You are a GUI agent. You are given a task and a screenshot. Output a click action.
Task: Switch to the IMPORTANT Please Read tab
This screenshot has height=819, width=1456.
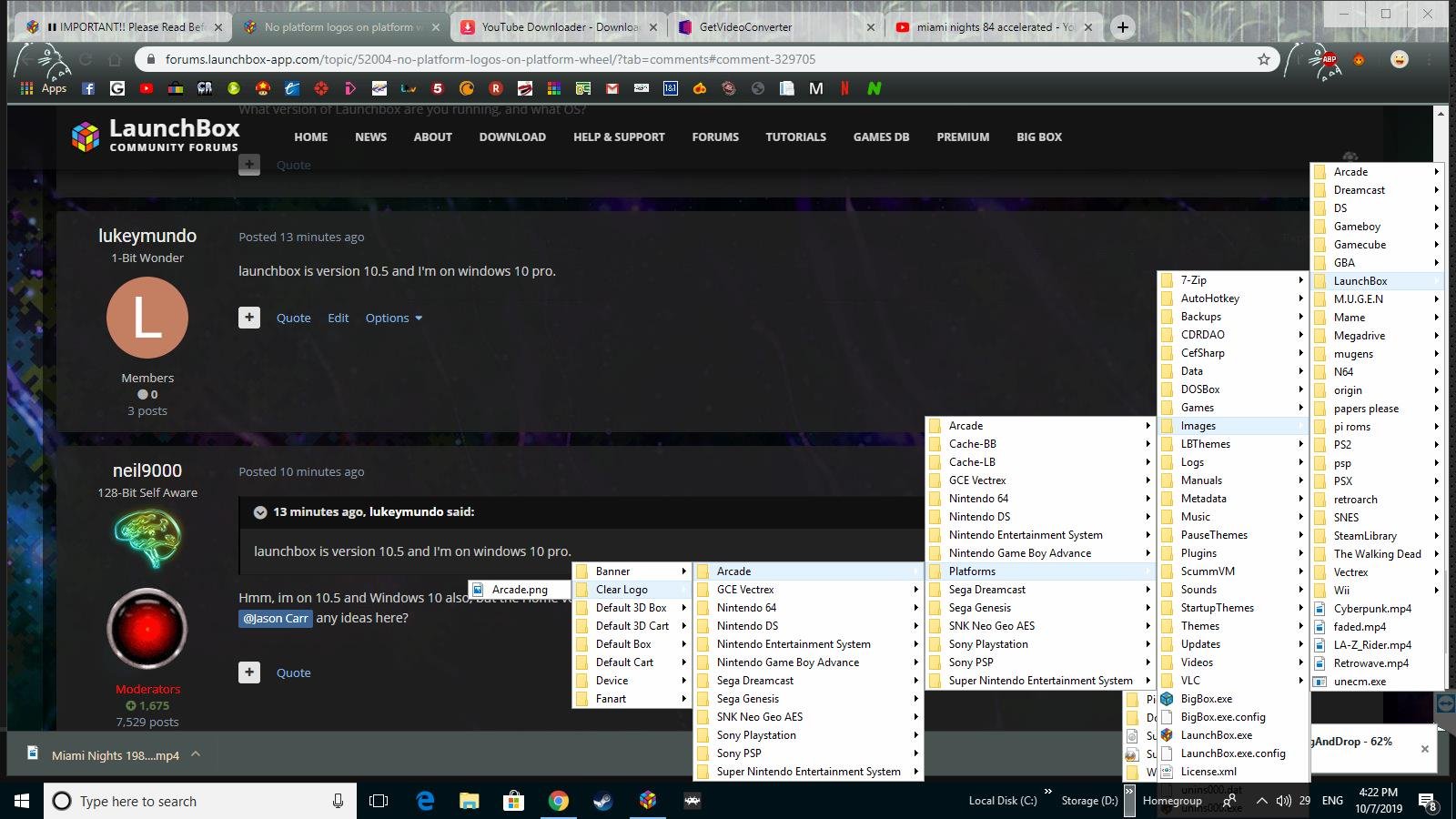(123, 27)
